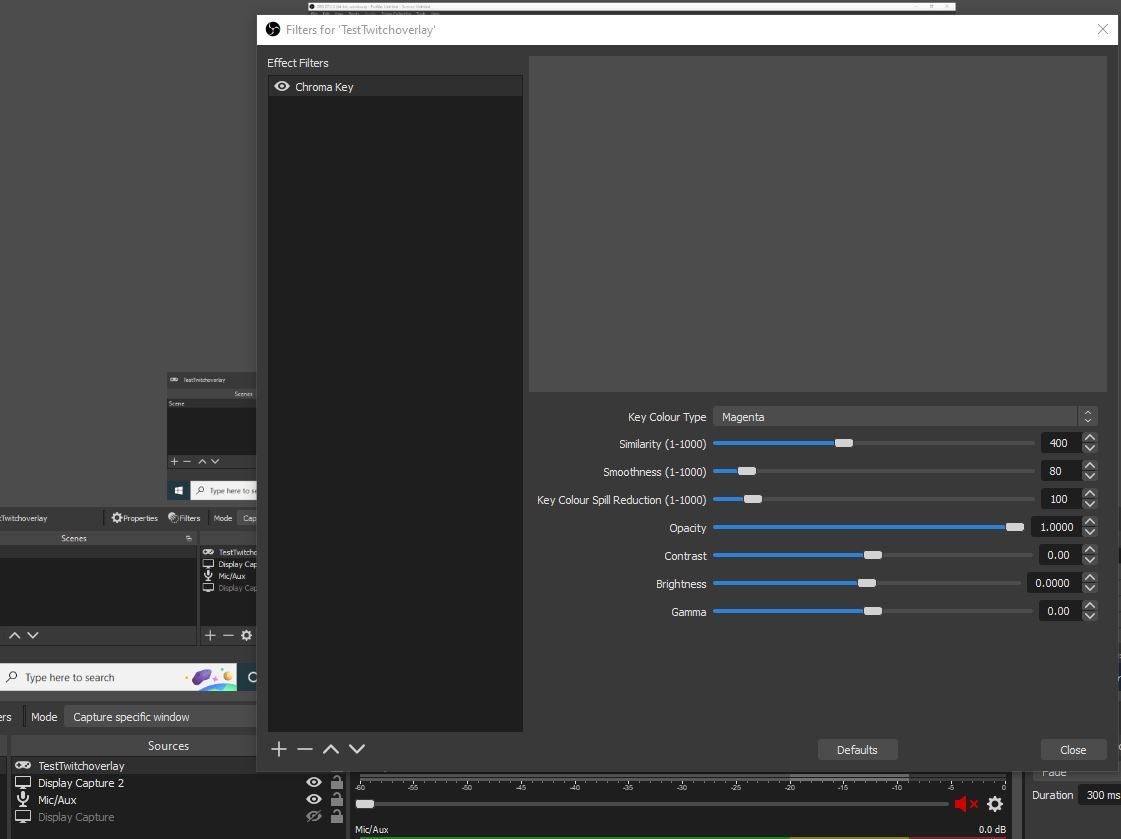Move the filter up with the up arrow icon
Image resolution: width=1121 pixels, height=839 pixels.
click(330, 748)
